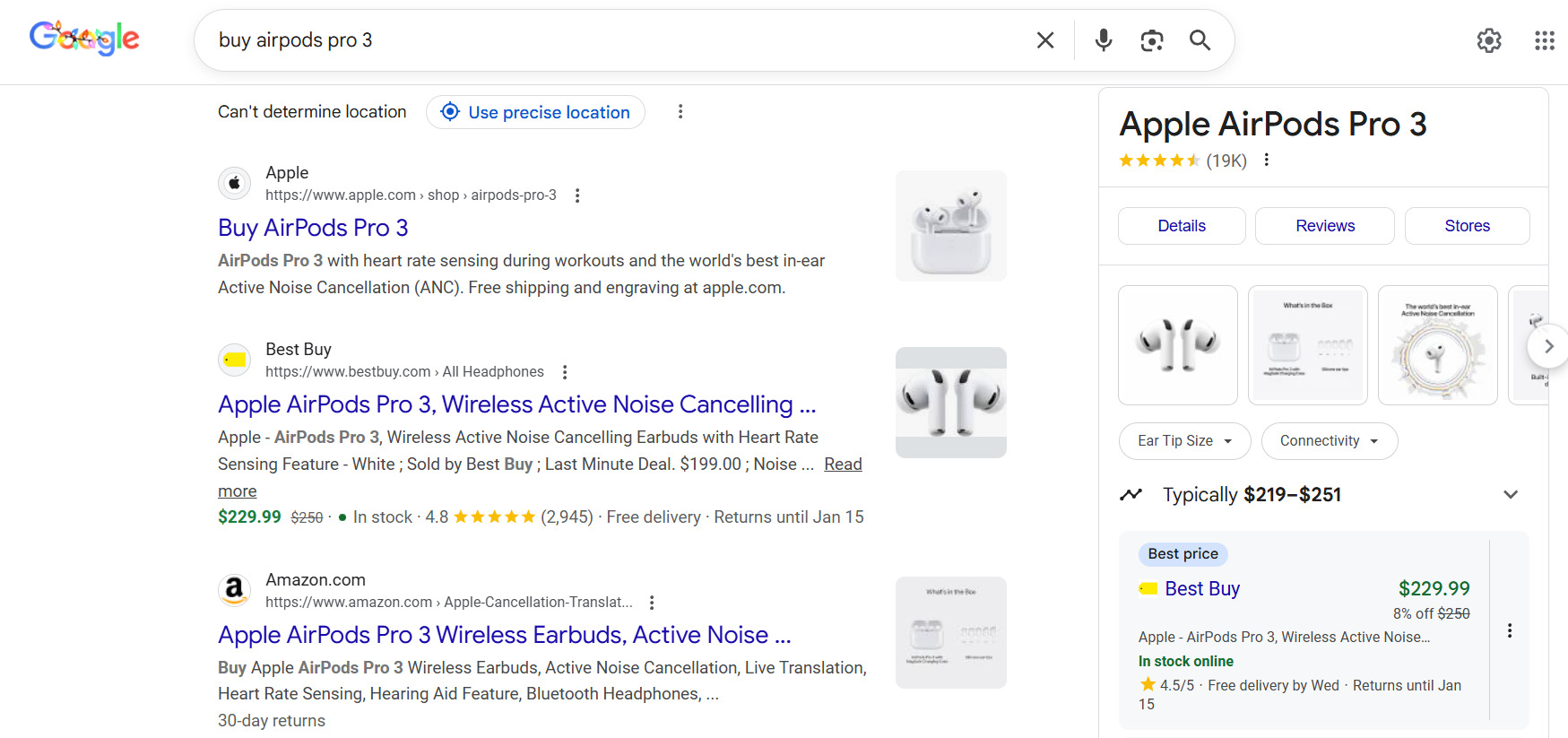
Task: Open Buy AirPods Pro 3 link
Action: [x=313, y=228]
